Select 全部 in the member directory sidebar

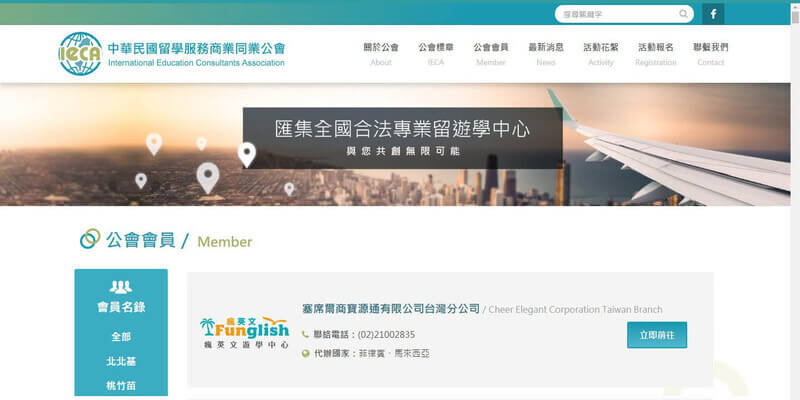[x=121, y=337]
